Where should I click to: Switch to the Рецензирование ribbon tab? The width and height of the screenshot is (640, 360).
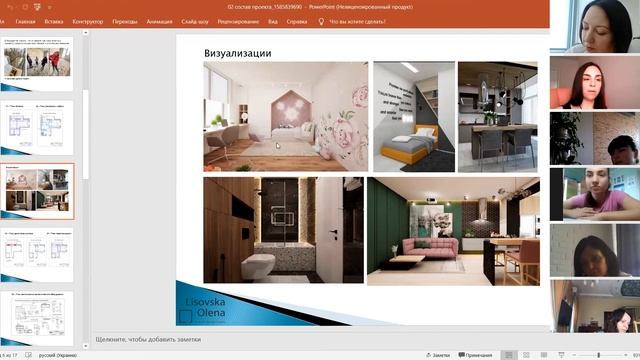pyautogui.click(x=238, y=22)
